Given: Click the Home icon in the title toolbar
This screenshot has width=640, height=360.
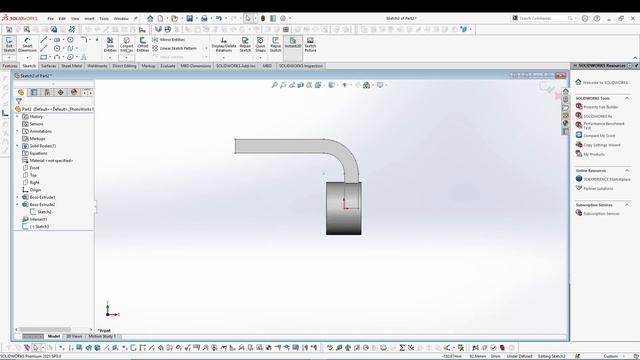Looking at the screenshot, I should click(150, 18).
